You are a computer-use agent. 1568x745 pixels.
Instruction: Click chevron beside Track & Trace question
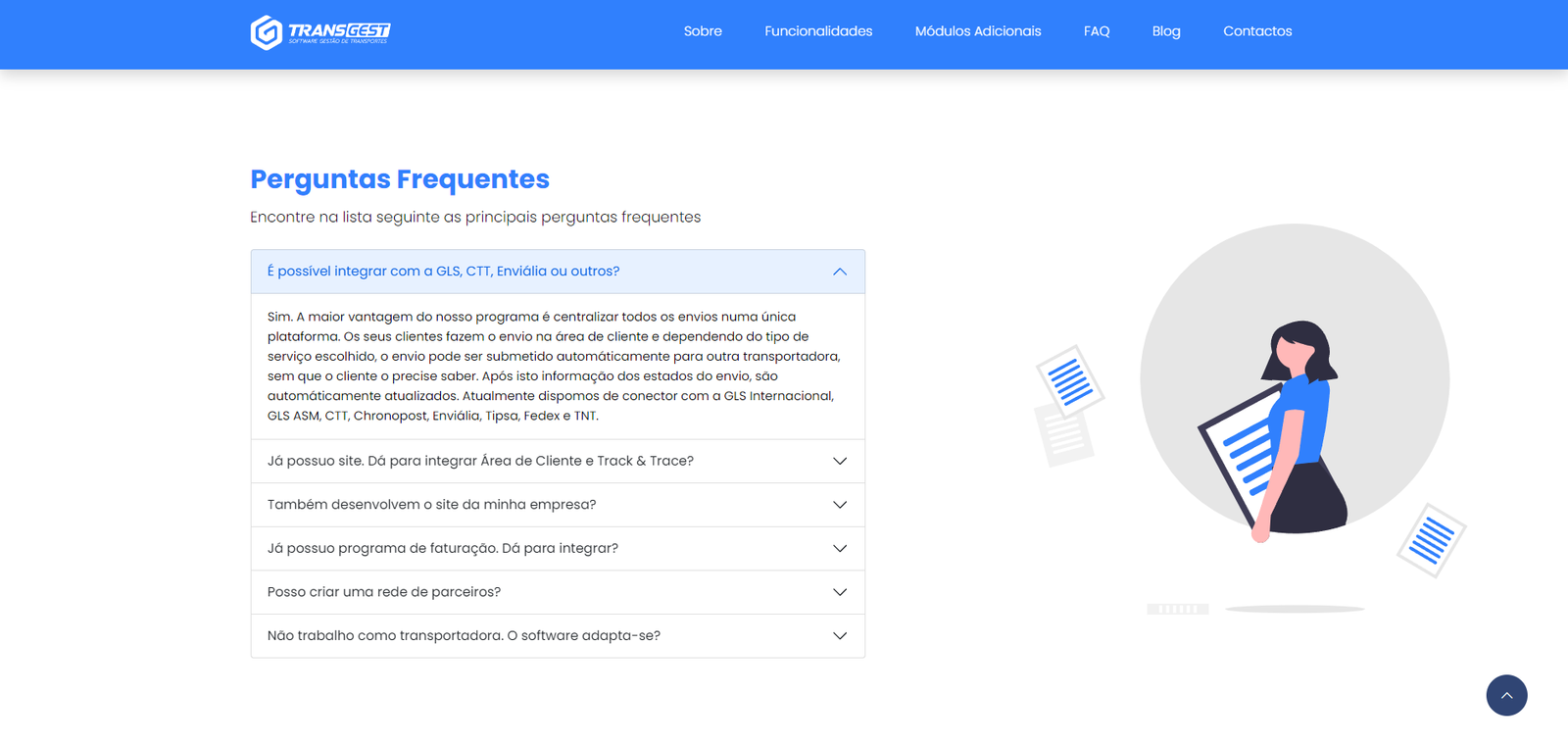tap(840, 461)
